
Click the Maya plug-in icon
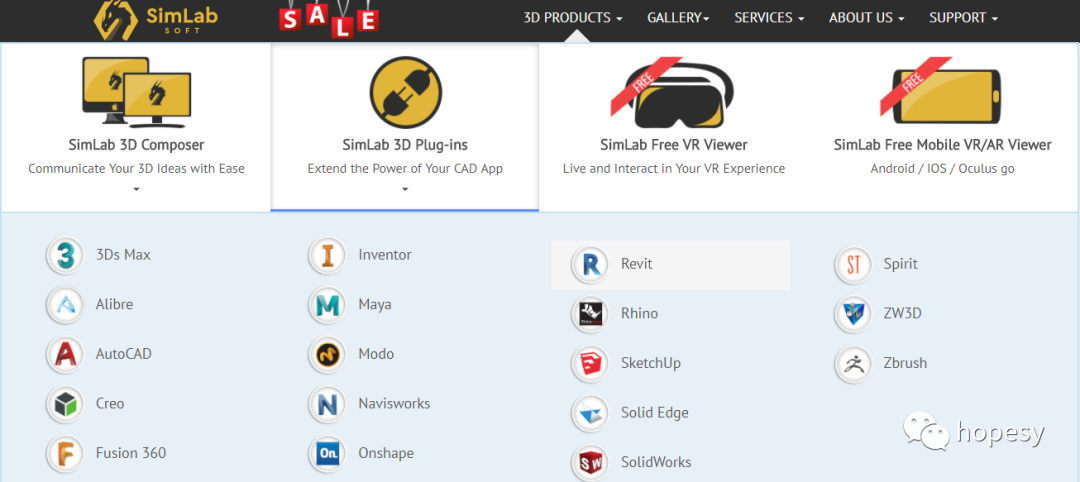[326, 305]
